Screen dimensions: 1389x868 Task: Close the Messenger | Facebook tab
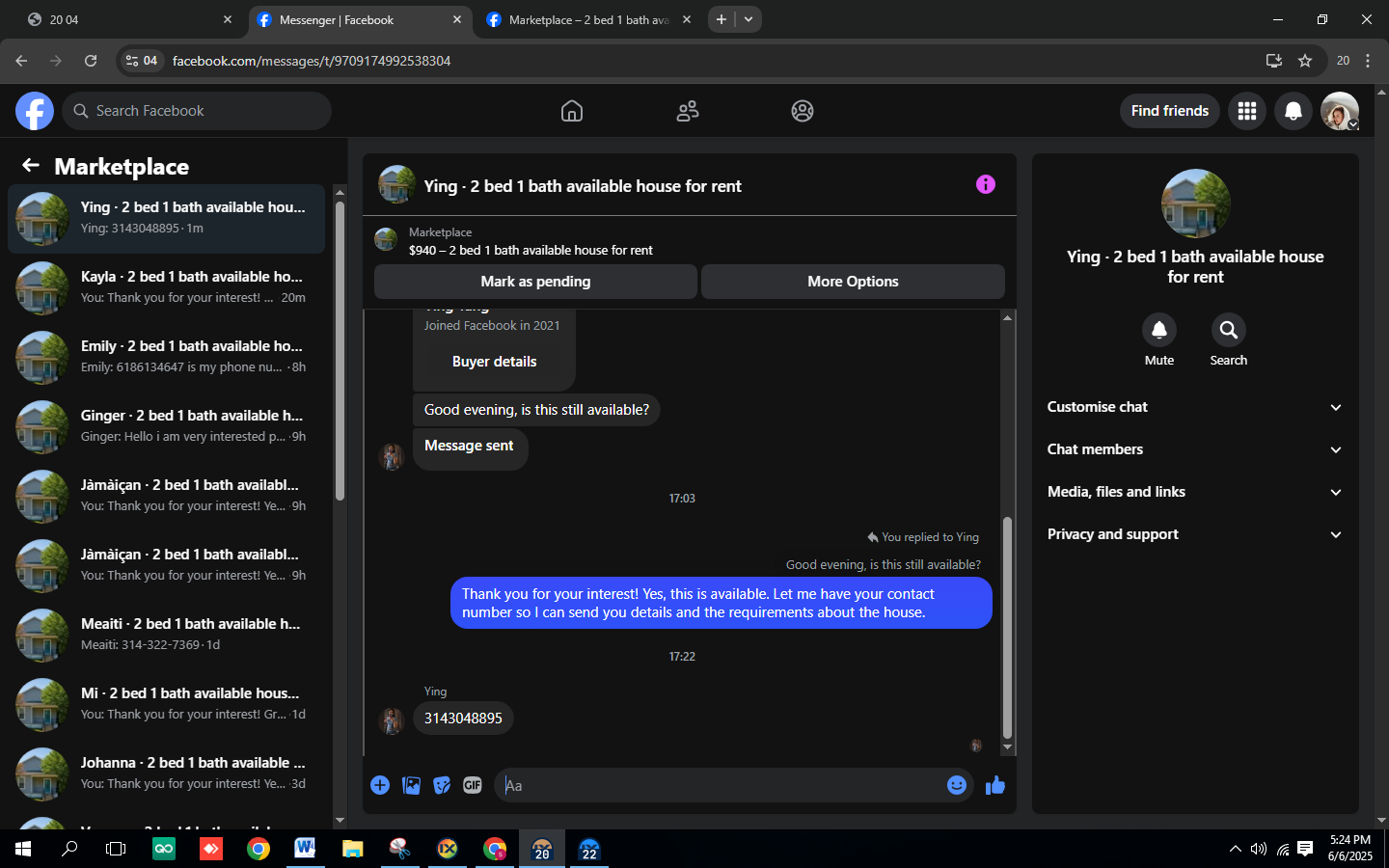[x=457, y=19]
